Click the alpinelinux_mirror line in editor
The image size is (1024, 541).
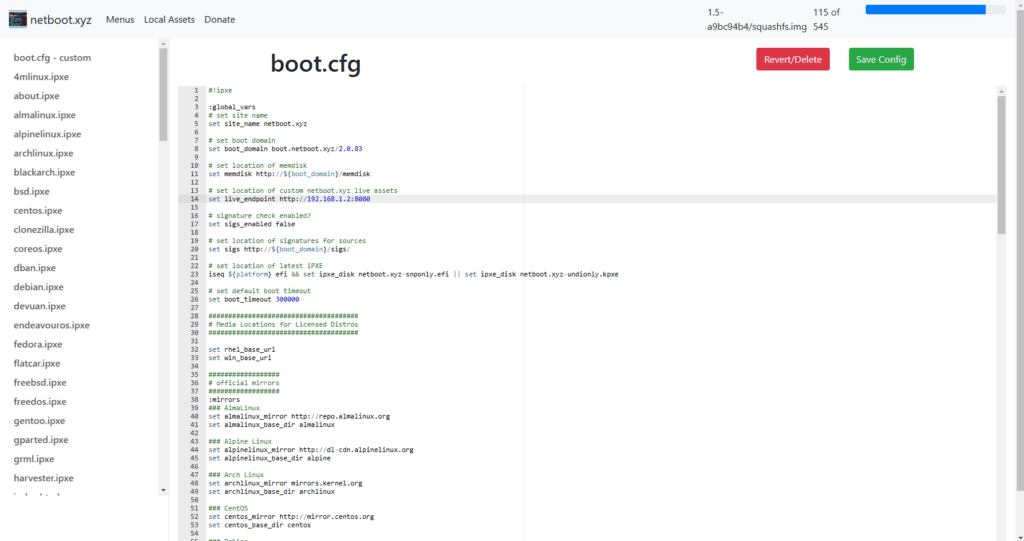[x=311, y=450]
